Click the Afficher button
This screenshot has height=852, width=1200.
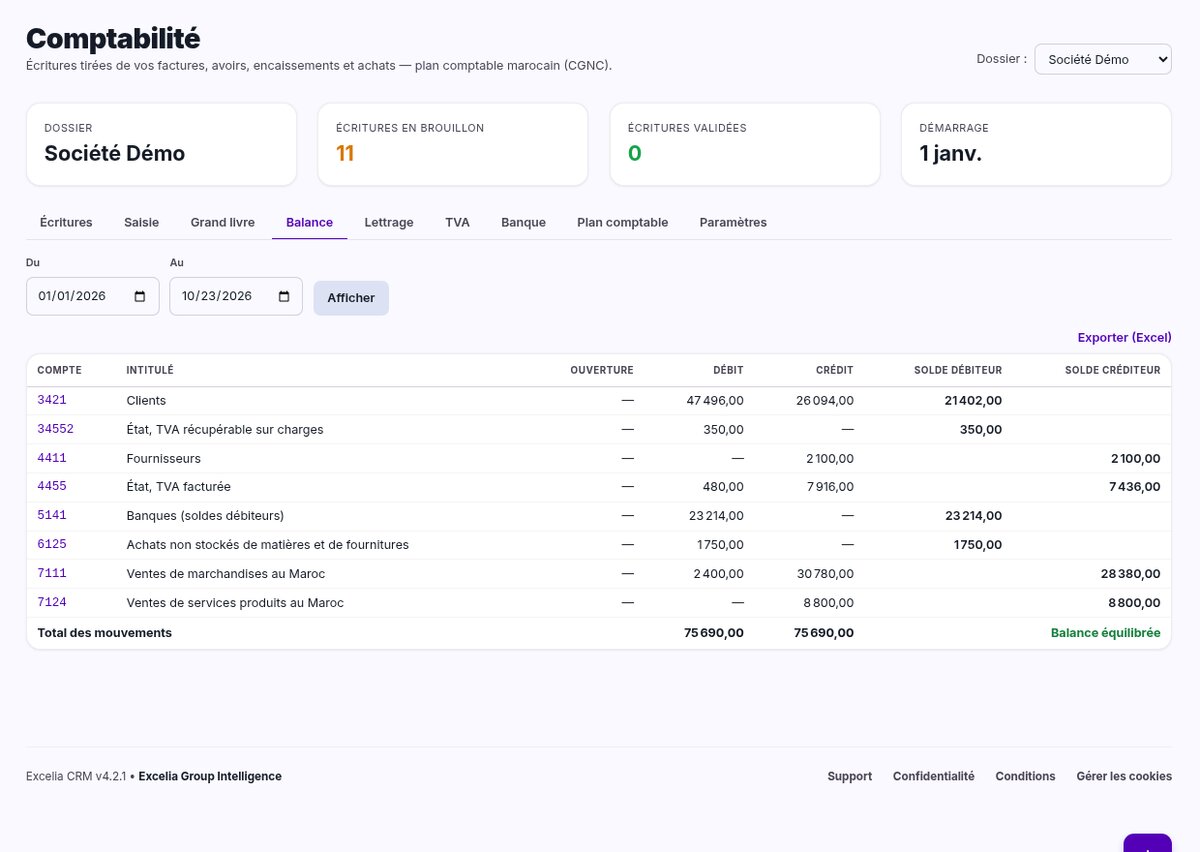351,298
